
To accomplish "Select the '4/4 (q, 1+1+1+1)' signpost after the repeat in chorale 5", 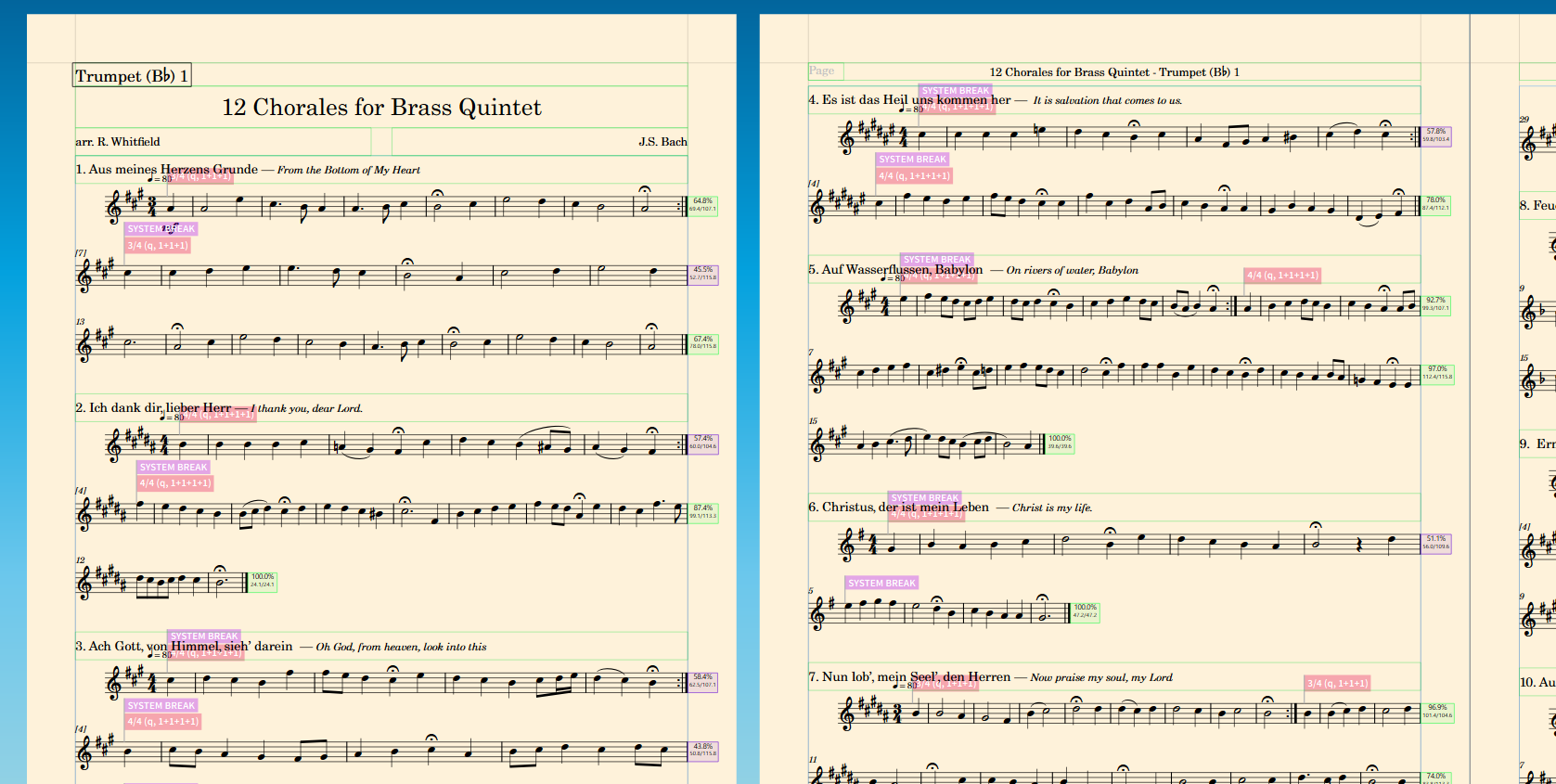I will click(x=1282, y=276).
